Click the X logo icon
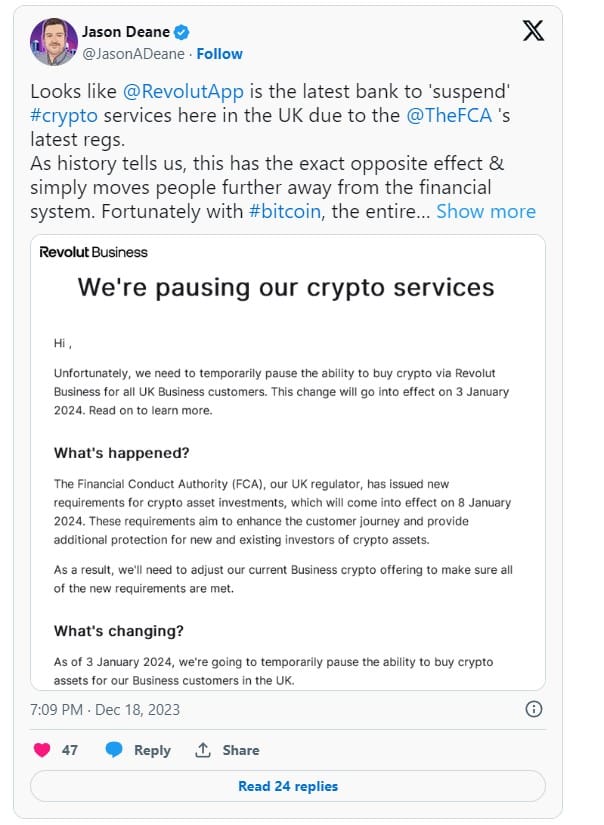604x825 pixels. pyautogui.click(x=534, y=32)
